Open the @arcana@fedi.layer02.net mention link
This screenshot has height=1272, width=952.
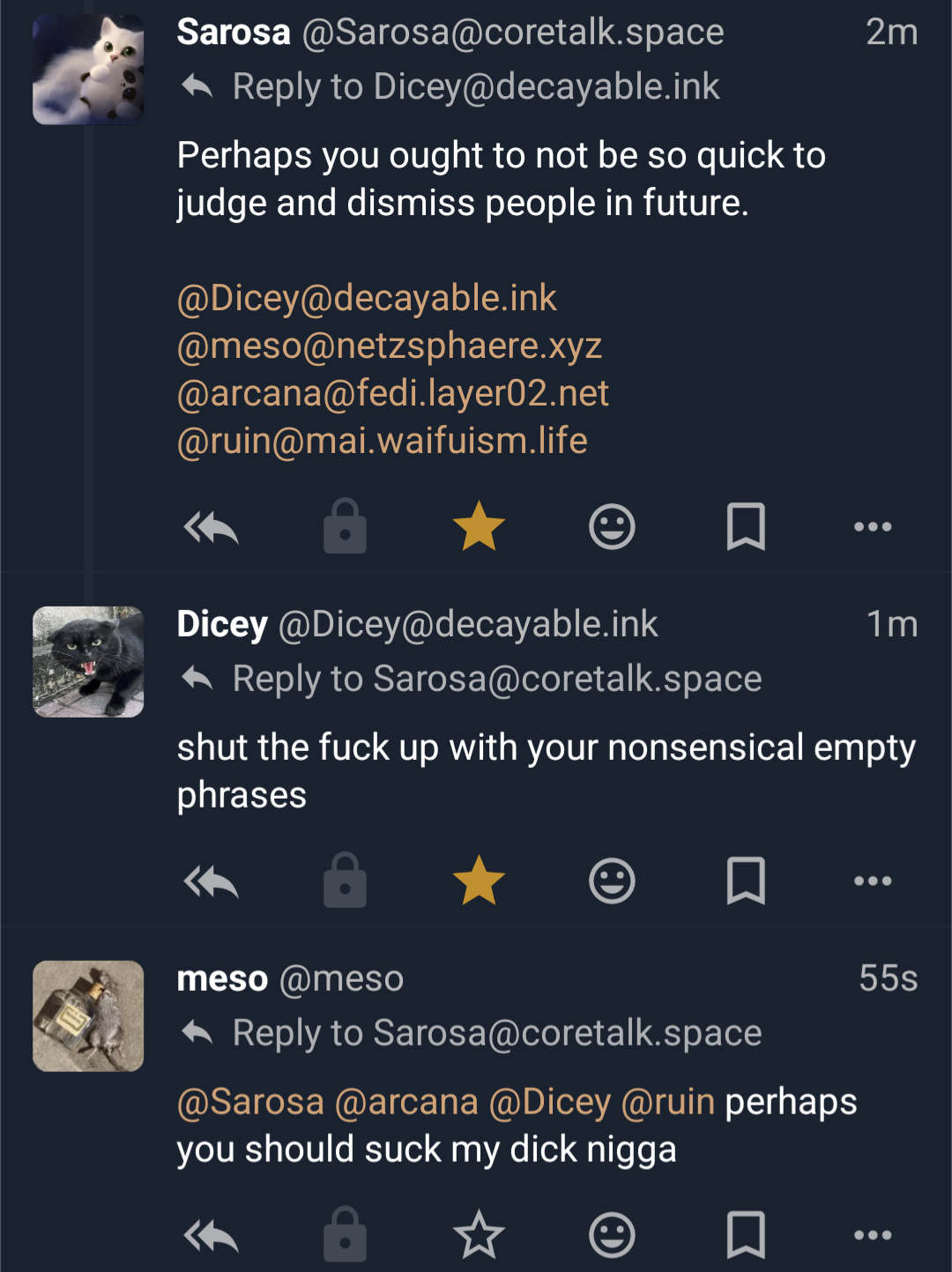(x=393, y=393)
